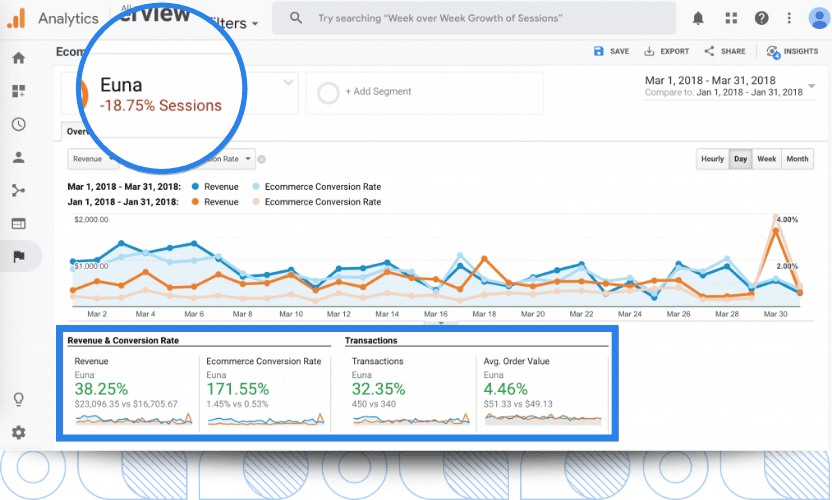Open Discover lightbulb icon in sidebar

pyautogui.click(x=19, y=399)
